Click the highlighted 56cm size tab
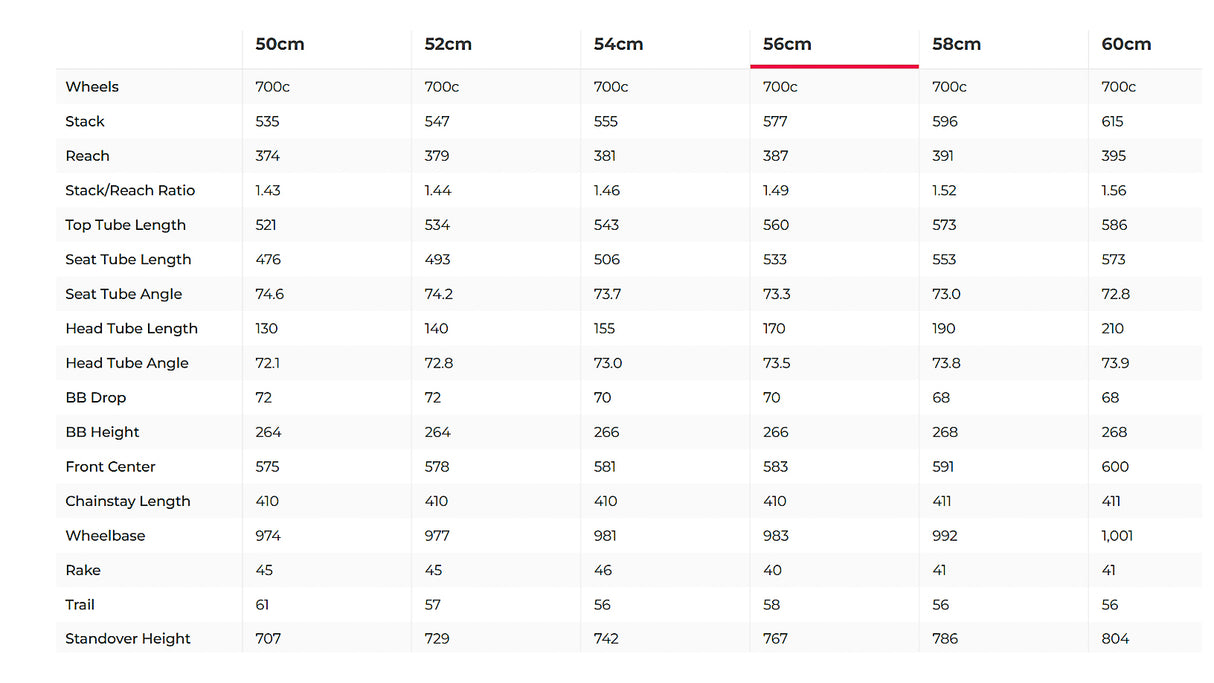The height and width of the screenshot is (683, 1214). 787,44
